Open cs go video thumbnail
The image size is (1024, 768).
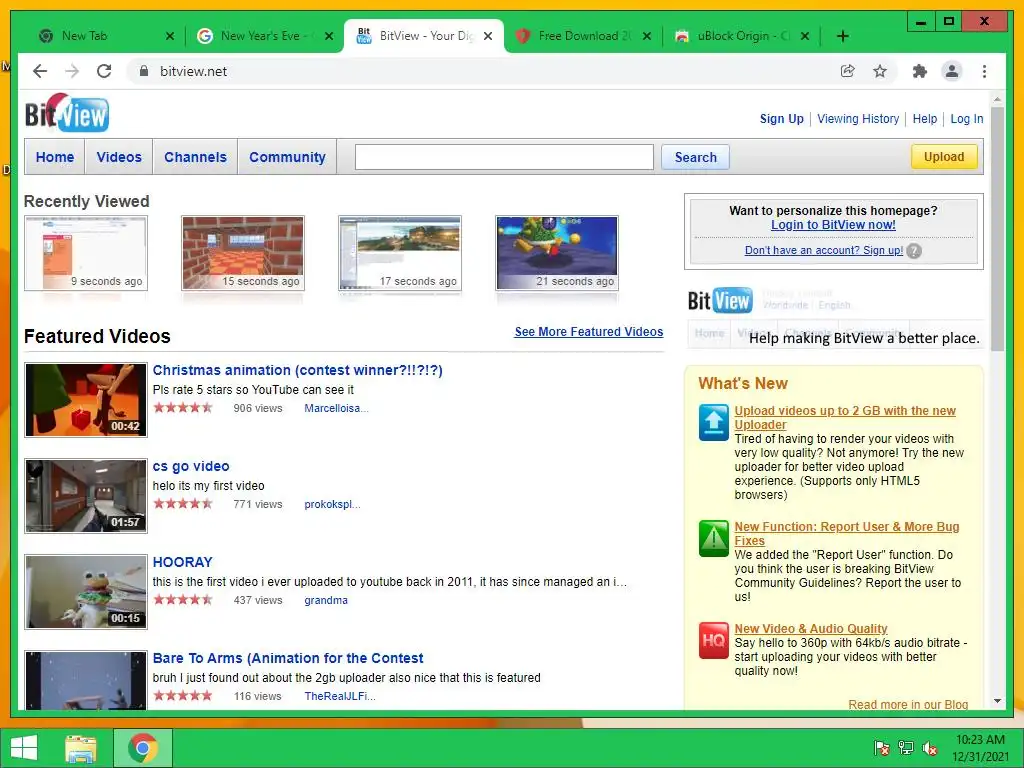point(86,496)
